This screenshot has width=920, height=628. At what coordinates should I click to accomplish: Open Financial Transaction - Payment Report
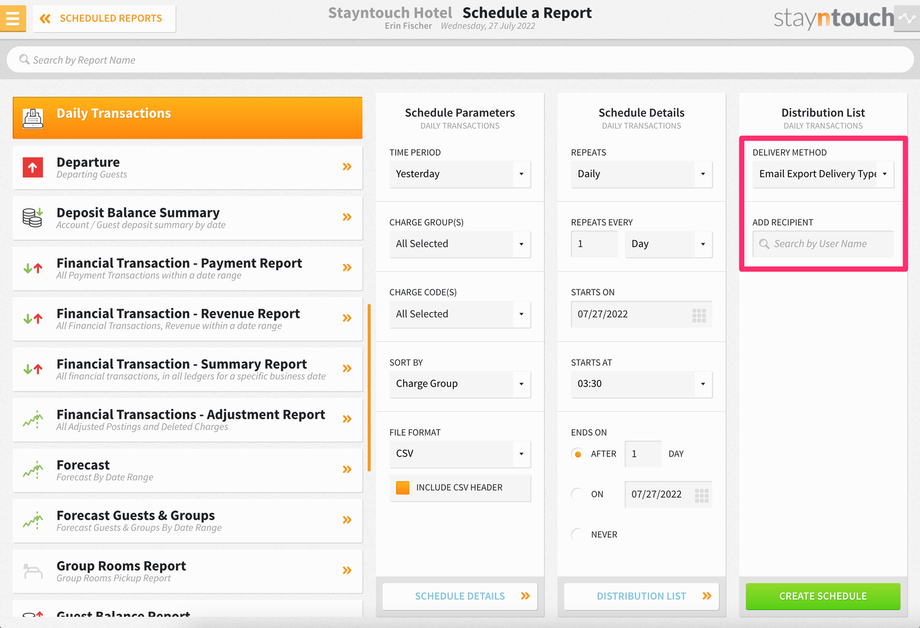(x=187, y=269)
